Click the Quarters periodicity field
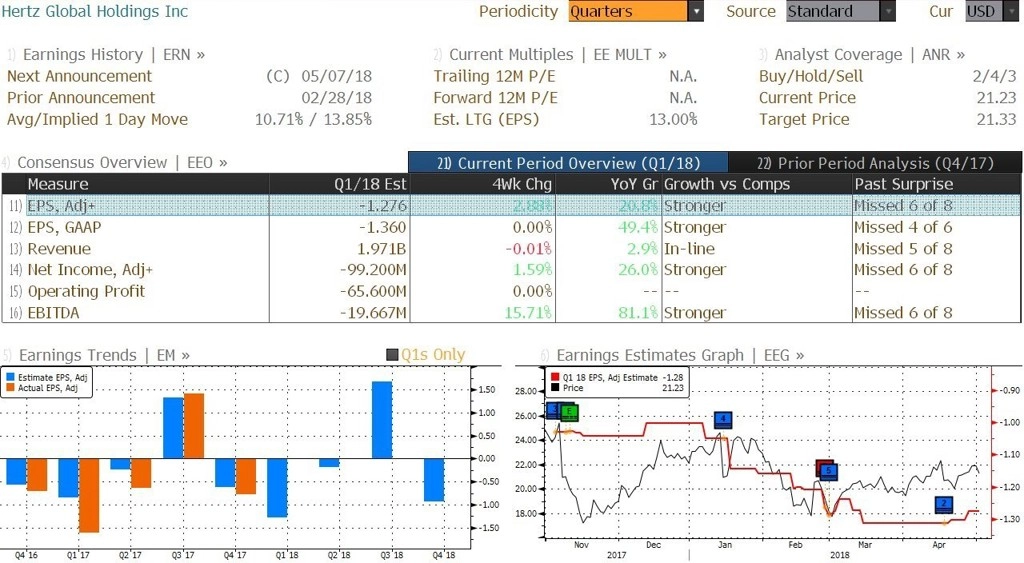Image resolution: width=1024 pixels, height=563 pixels. click(628, 12)
